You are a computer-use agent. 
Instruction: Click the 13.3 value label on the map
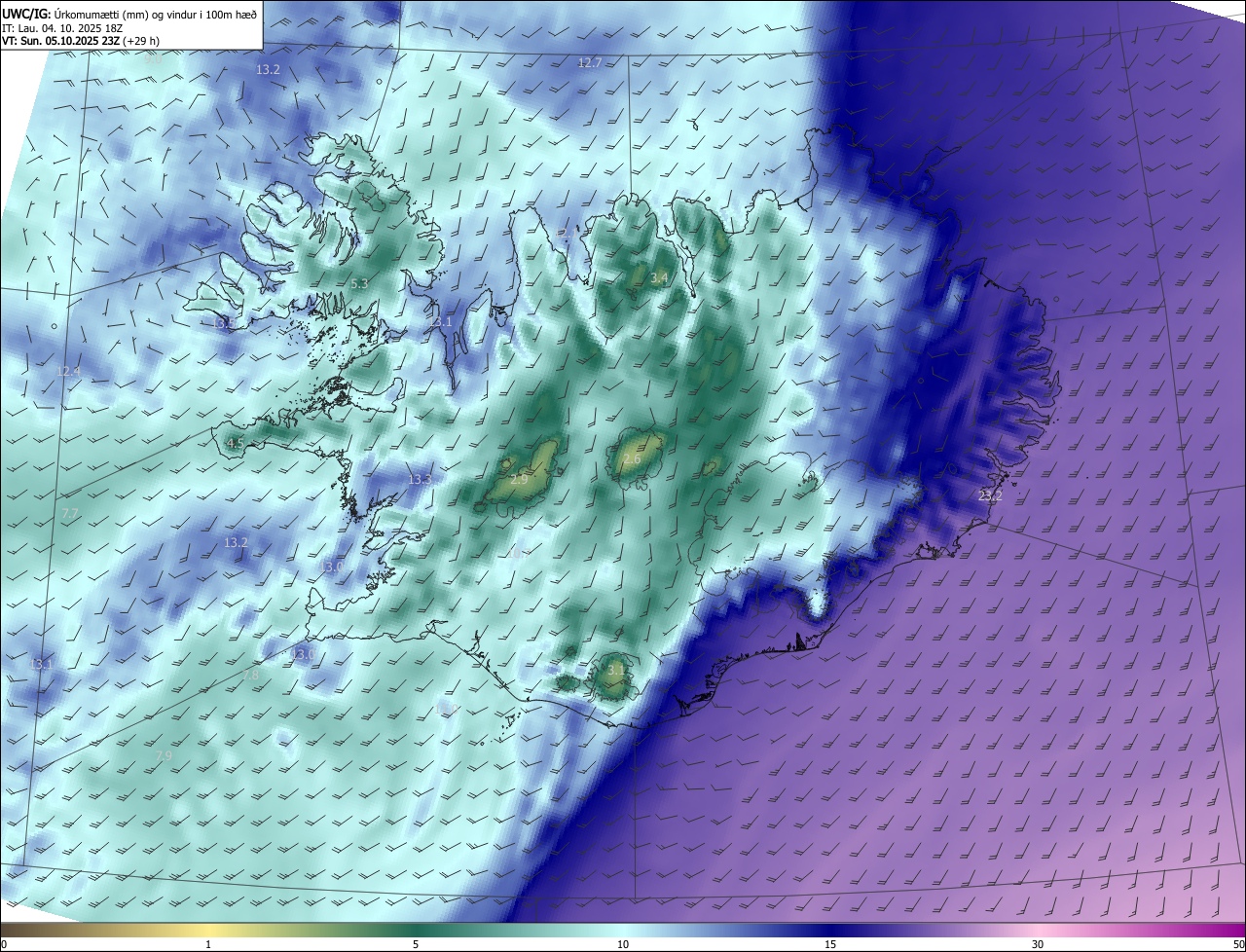pos(420,480)
